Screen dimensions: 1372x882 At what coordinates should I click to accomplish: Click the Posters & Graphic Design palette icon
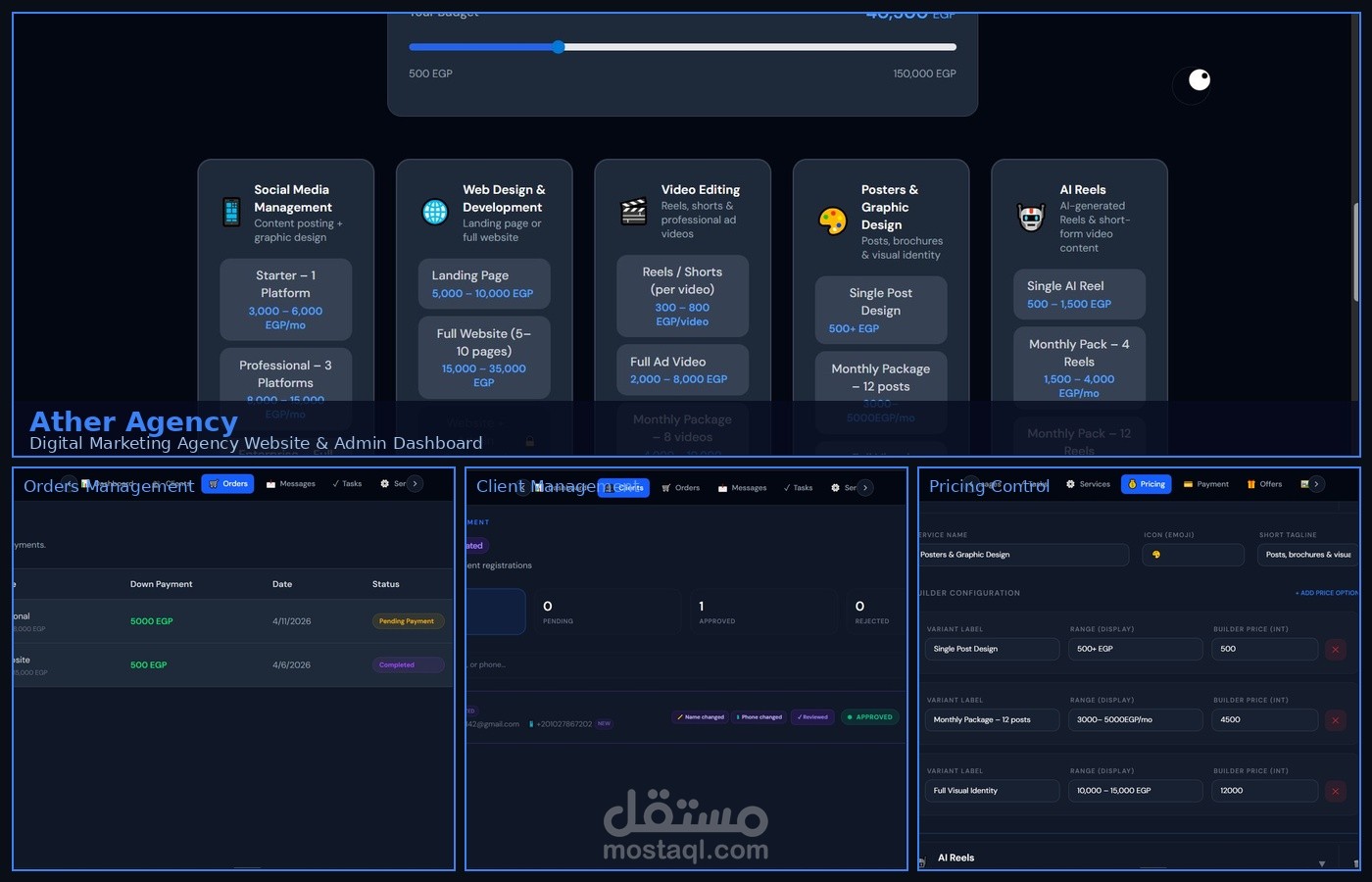coord(832,220)
